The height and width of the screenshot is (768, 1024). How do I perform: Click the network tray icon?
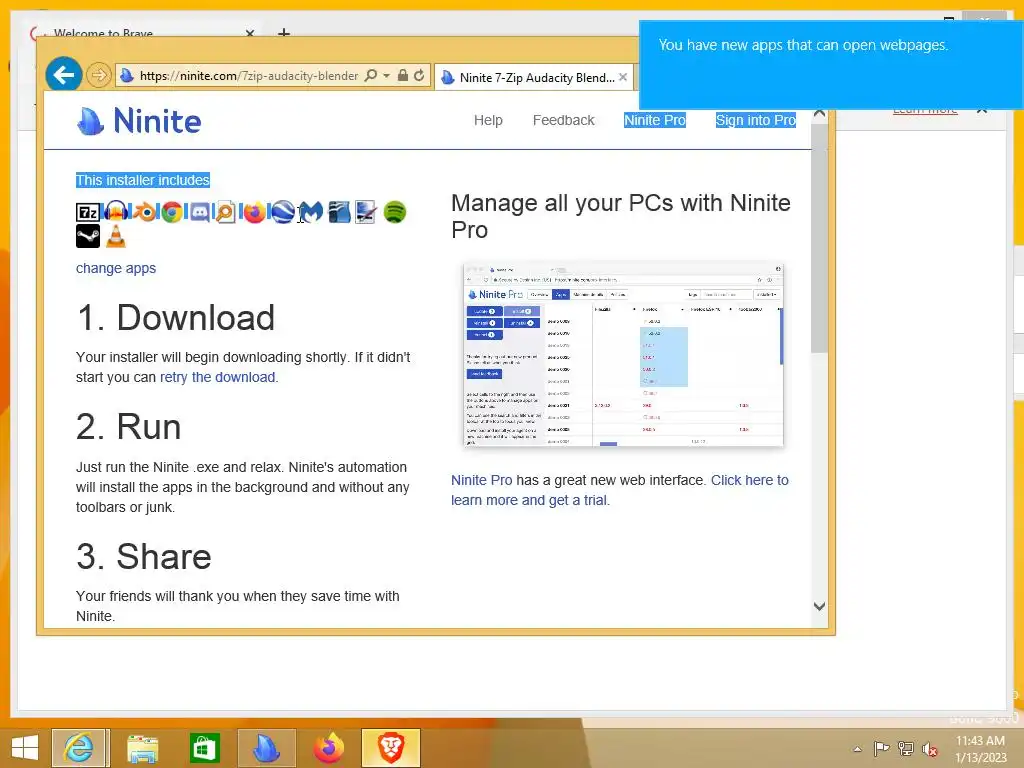(x=906, y=748)
